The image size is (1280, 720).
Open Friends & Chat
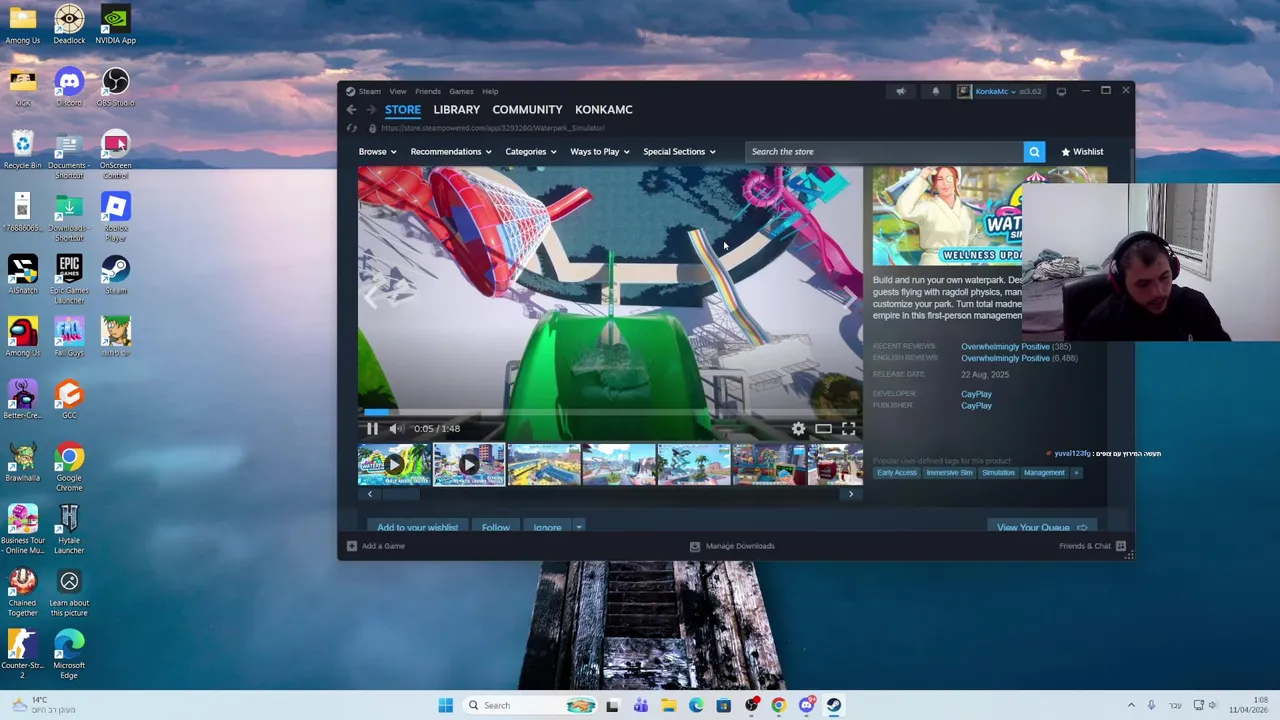1092,546
